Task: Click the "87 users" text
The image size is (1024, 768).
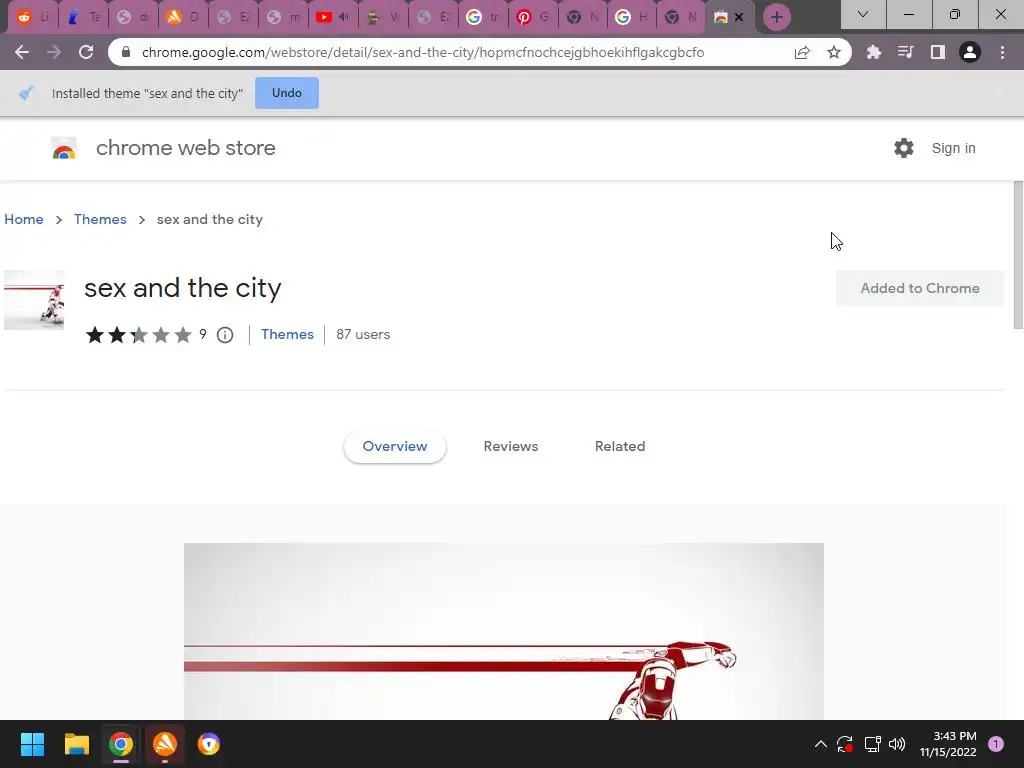Action: tap(363, 334)
